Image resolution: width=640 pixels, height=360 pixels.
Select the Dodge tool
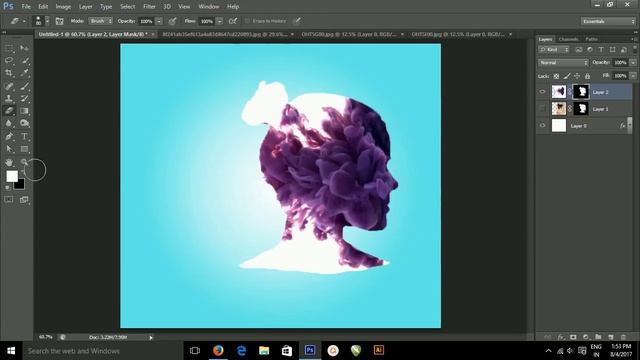click(24, 123)
